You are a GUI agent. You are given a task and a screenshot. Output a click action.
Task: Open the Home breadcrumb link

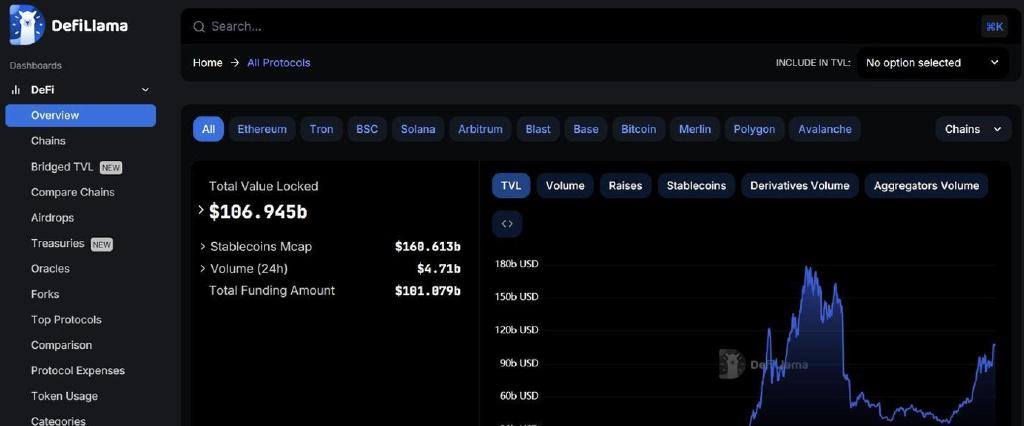[x=208, y=63]
